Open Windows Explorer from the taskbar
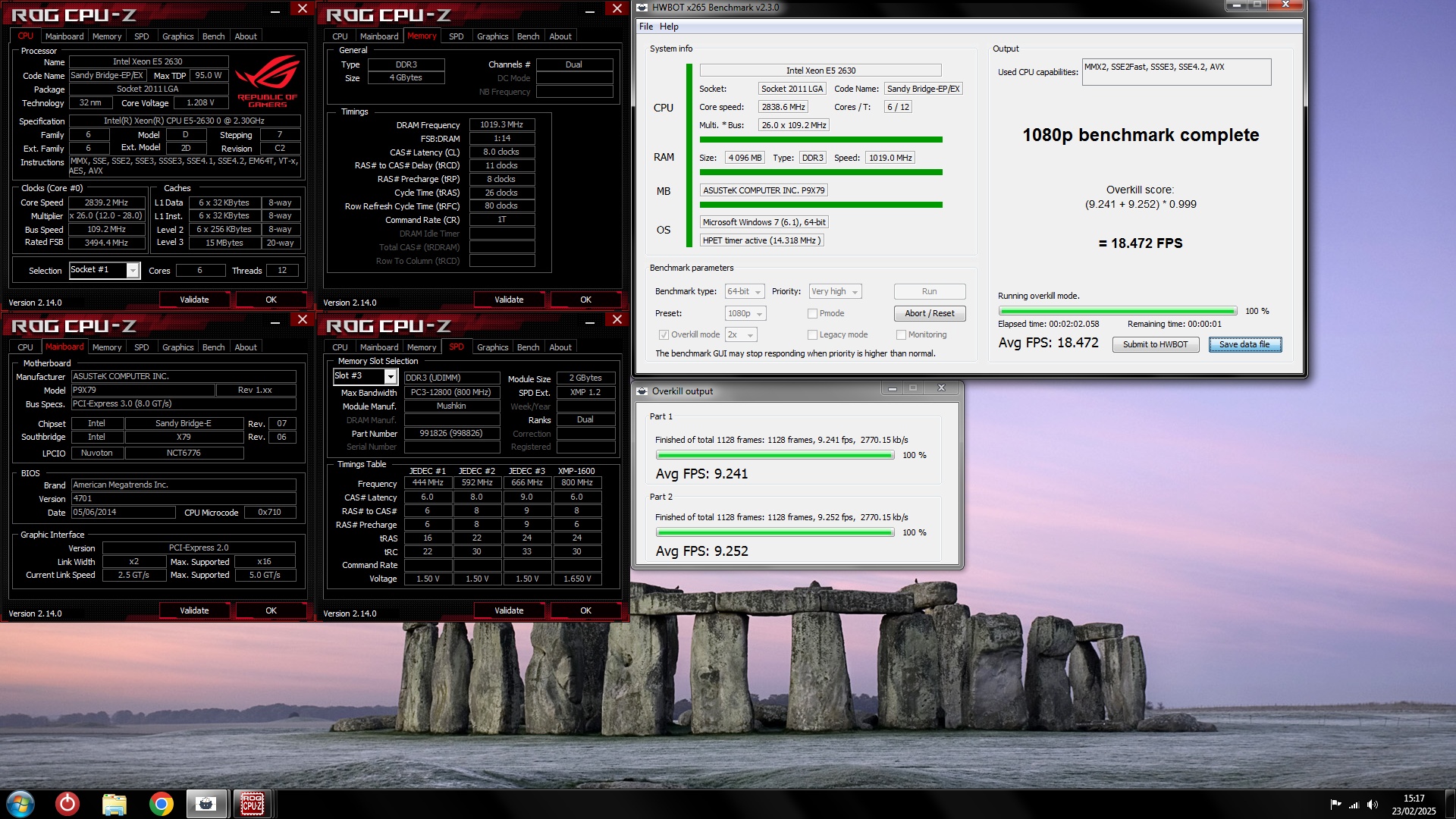 coord(115,803)
